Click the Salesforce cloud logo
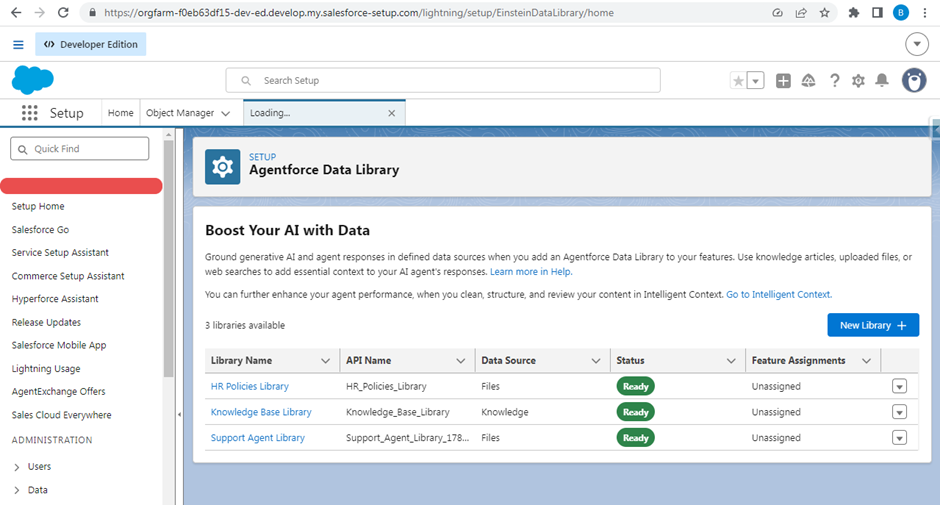Image resolution: width=940 pixels, height=505 pixels. pos(32,80)
